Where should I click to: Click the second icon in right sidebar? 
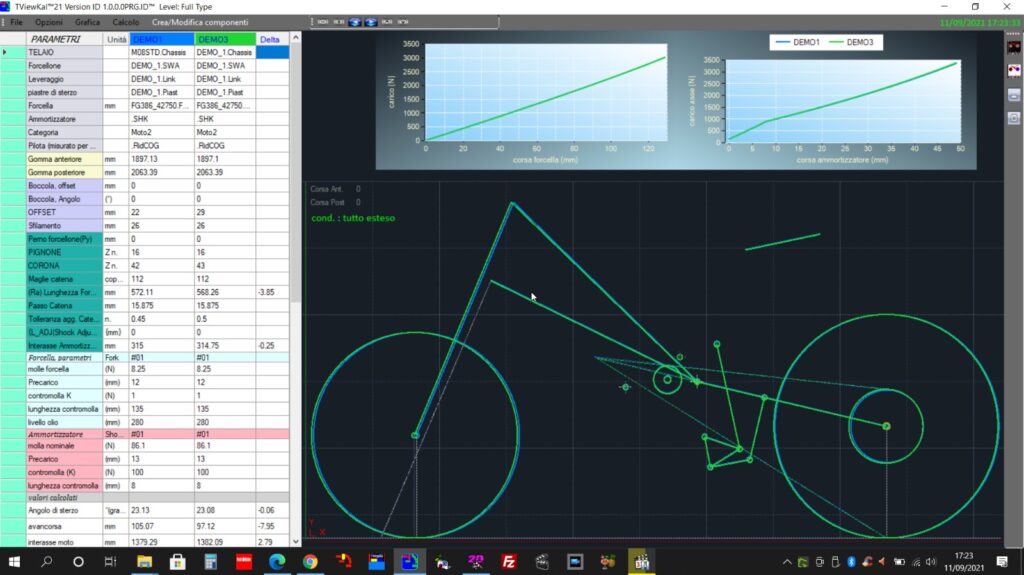1013,72
